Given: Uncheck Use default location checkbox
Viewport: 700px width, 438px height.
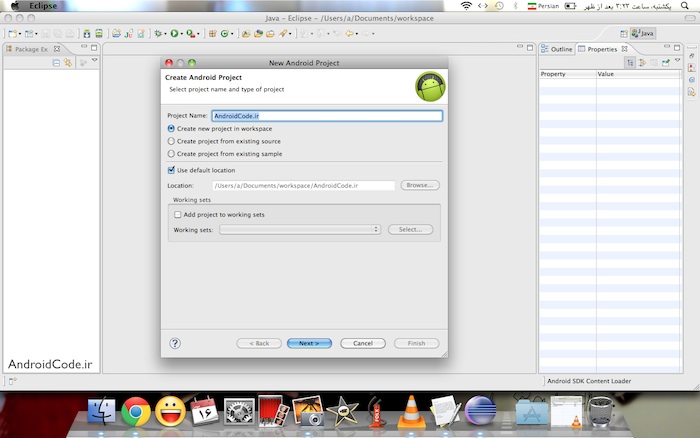Looking at the screenshot, I should pos(171,170).
